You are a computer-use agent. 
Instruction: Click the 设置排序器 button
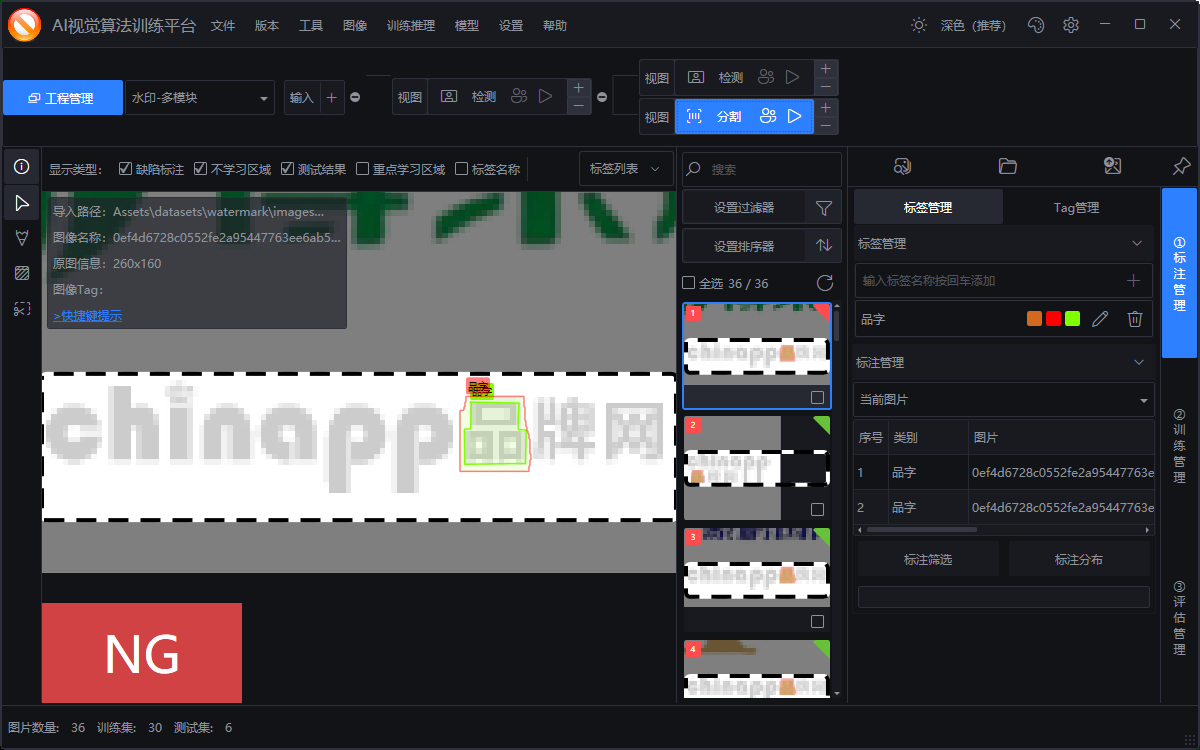[743, 245]
